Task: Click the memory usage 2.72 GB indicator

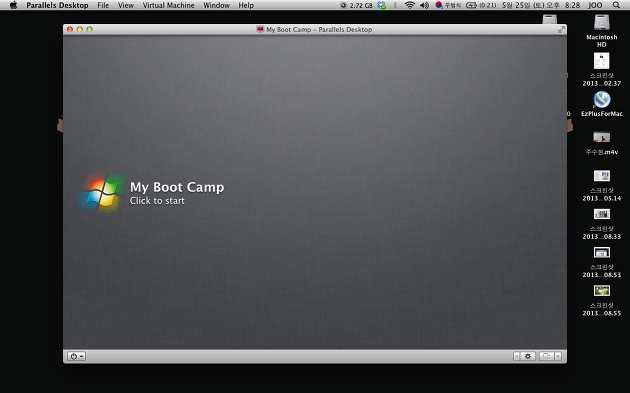Action: click(357, 5)
